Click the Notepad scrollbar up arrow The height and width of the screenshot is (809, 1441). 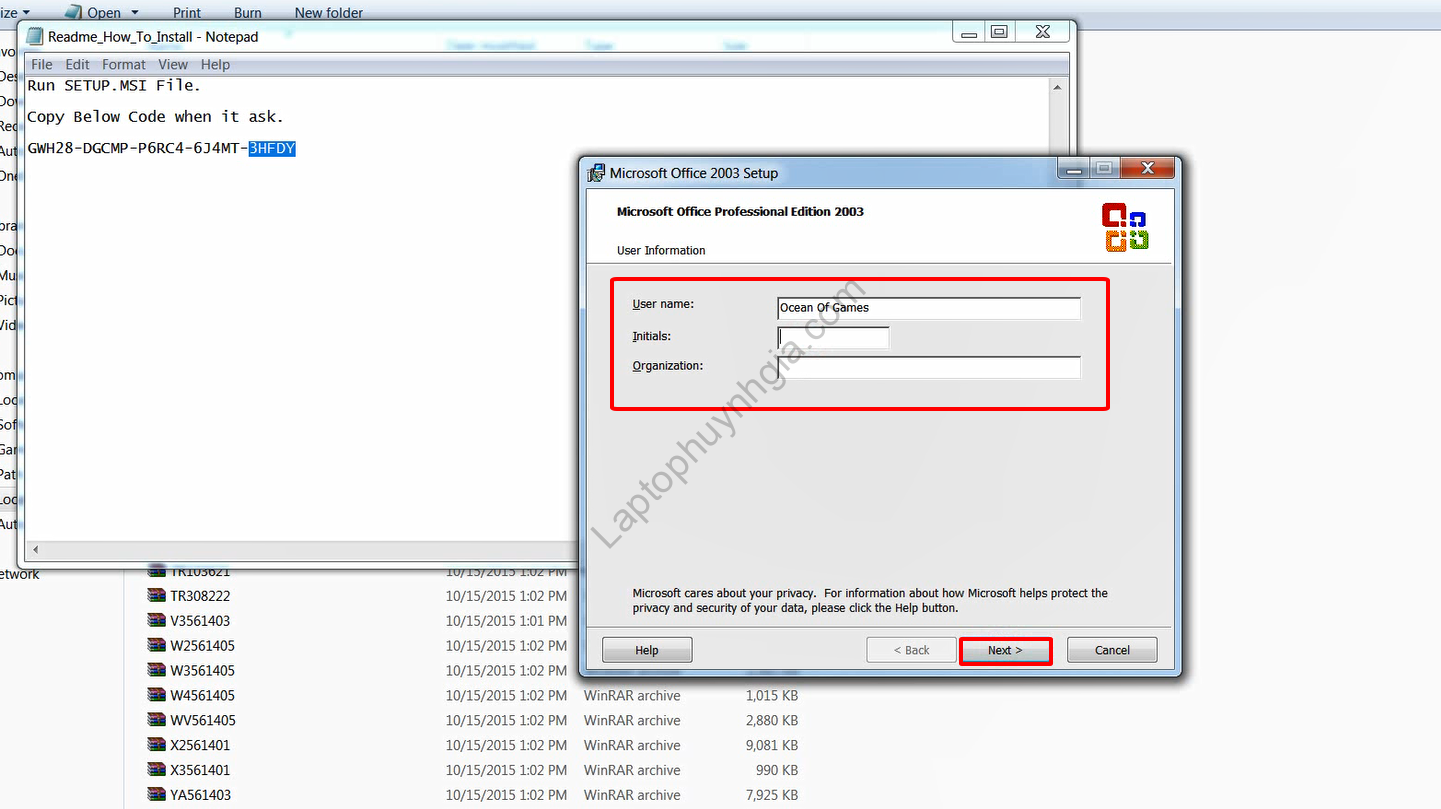point(1057,88)
